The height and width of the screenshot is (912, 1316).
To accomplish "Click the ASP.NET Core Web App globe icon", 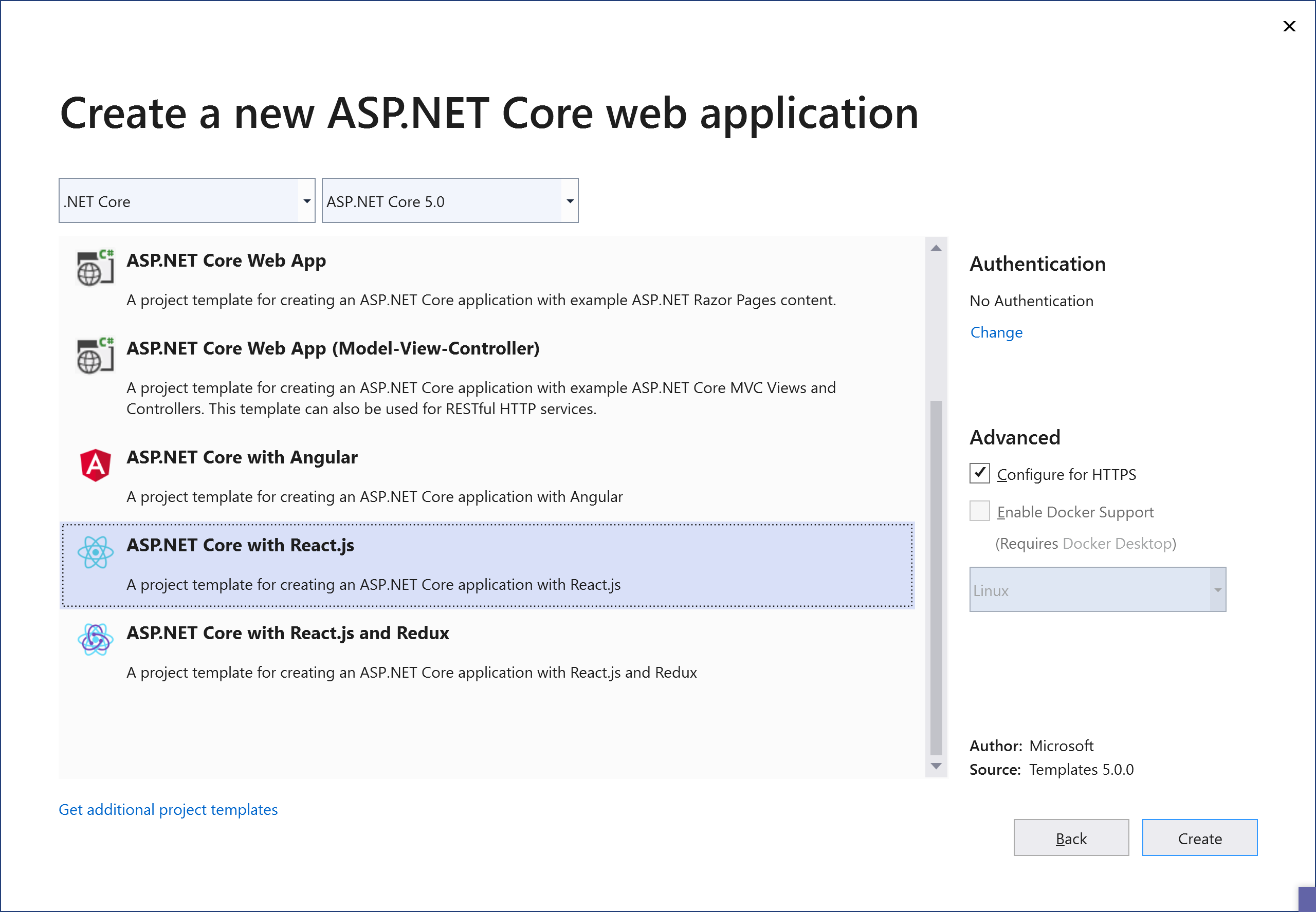I will pos(95,267).
